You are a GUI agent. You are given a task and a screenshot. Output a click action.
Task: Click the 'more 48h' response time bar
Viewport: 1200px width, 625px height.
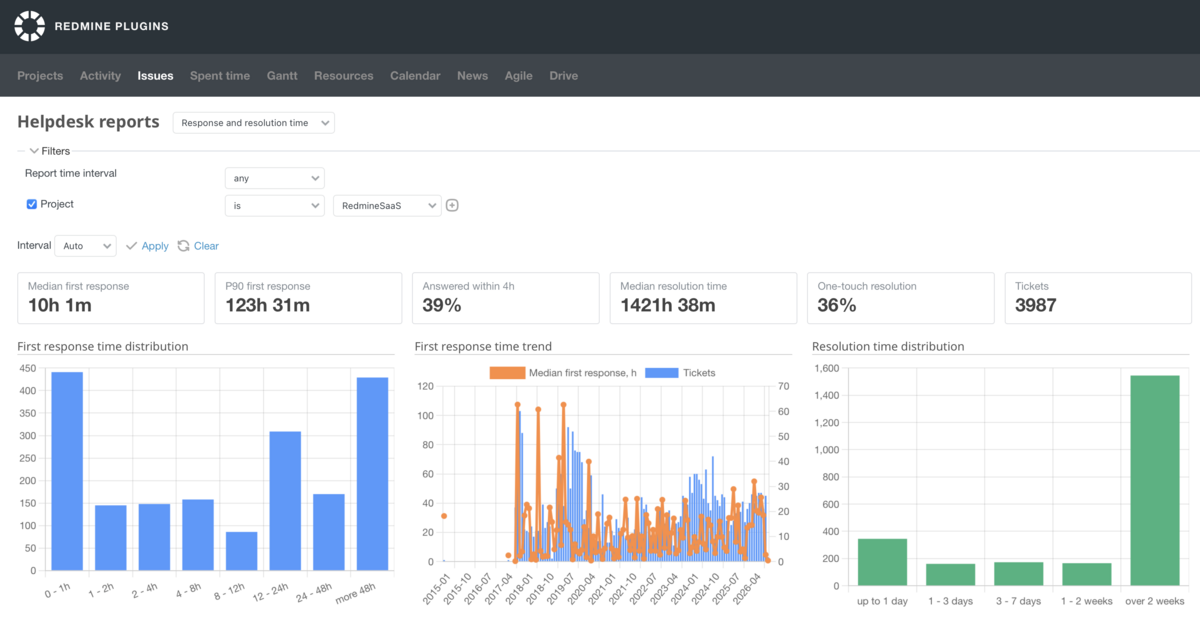[x=373, y=474]
